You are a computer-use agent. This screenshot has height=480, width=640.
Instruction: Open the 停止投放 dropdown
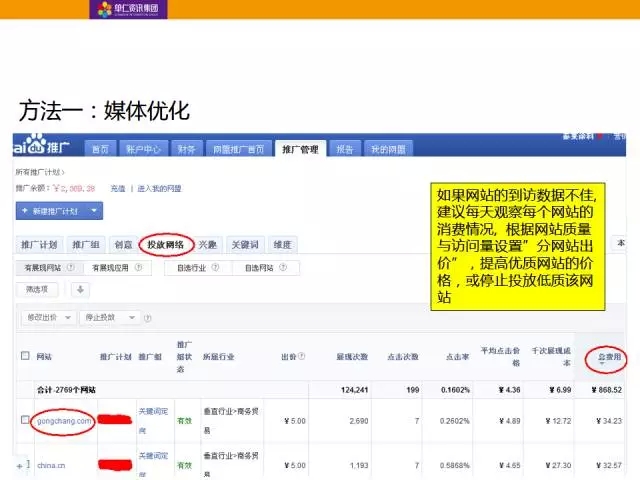point(110,318)
